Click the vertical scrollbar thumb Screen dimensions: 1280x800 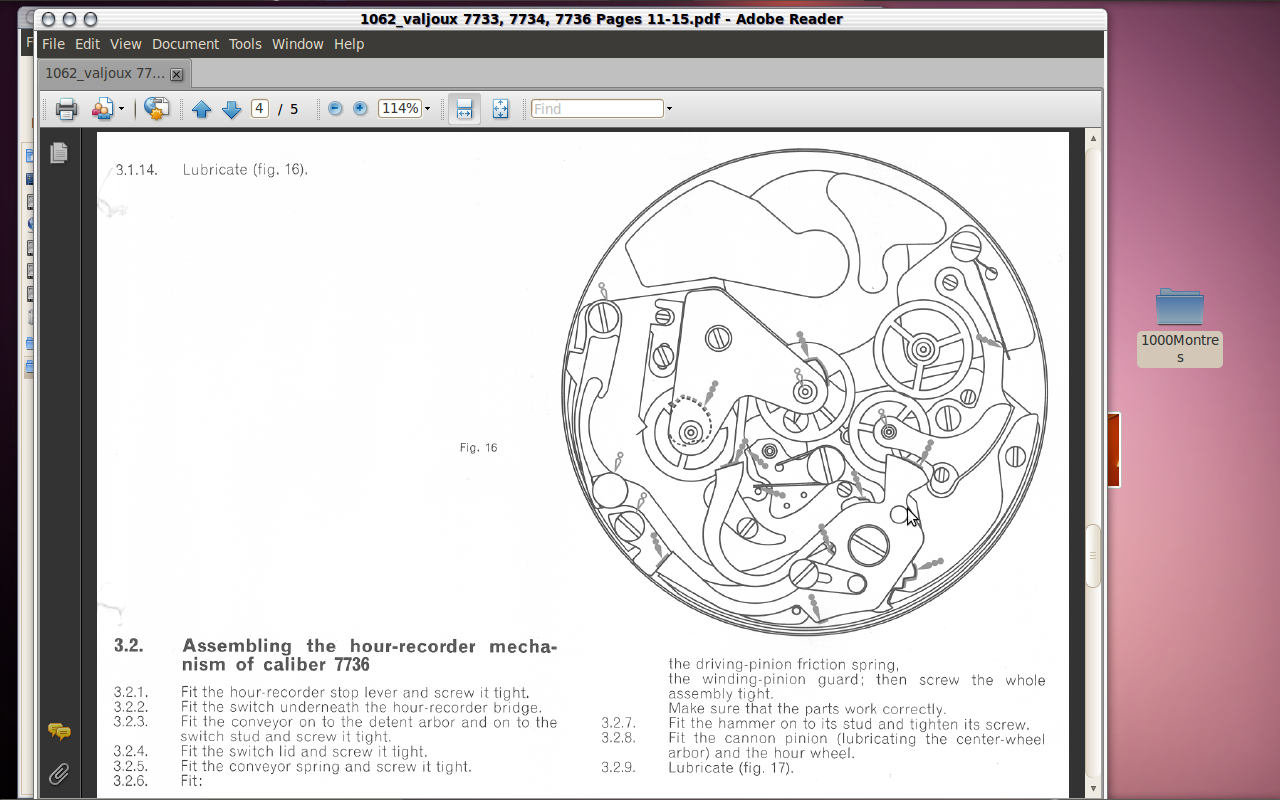point(1093,555)
